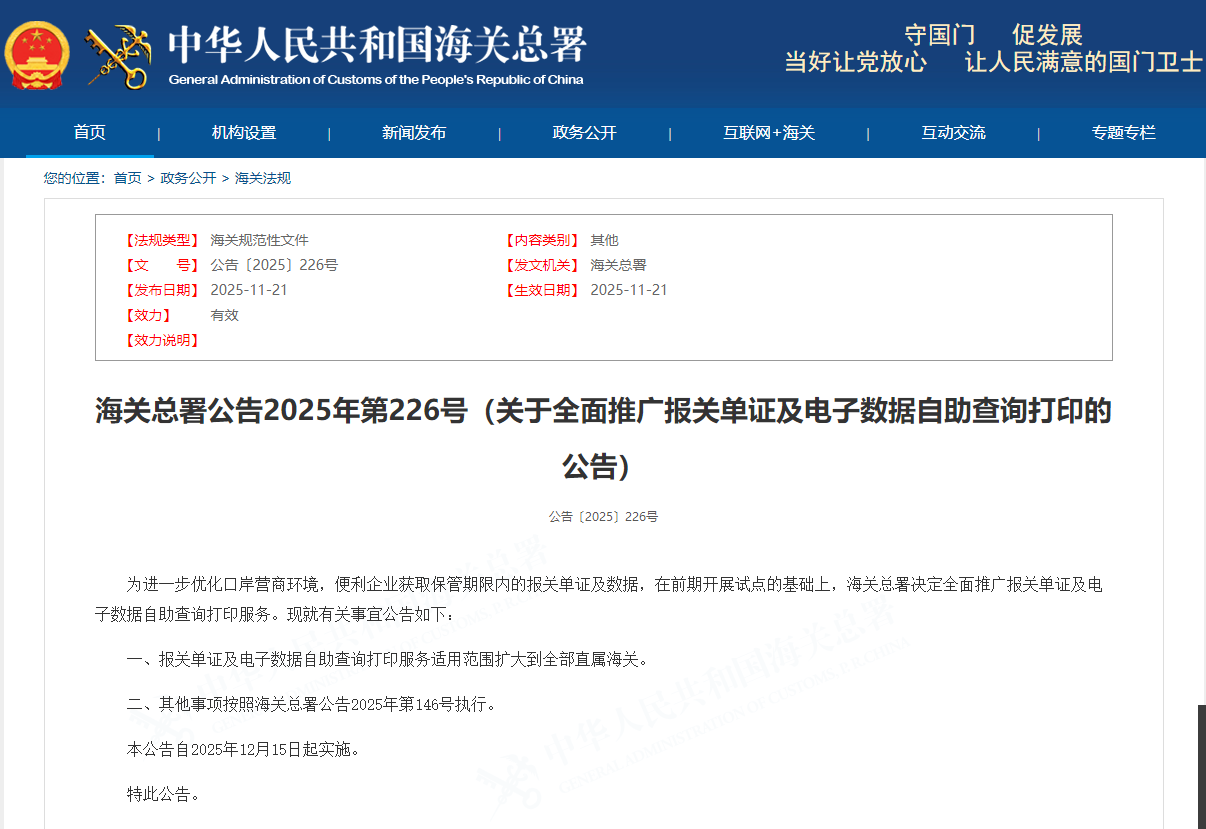The image size is (1206, 829).
Task: Click the 政务公开 breadcrumb link
Action: 188,178
